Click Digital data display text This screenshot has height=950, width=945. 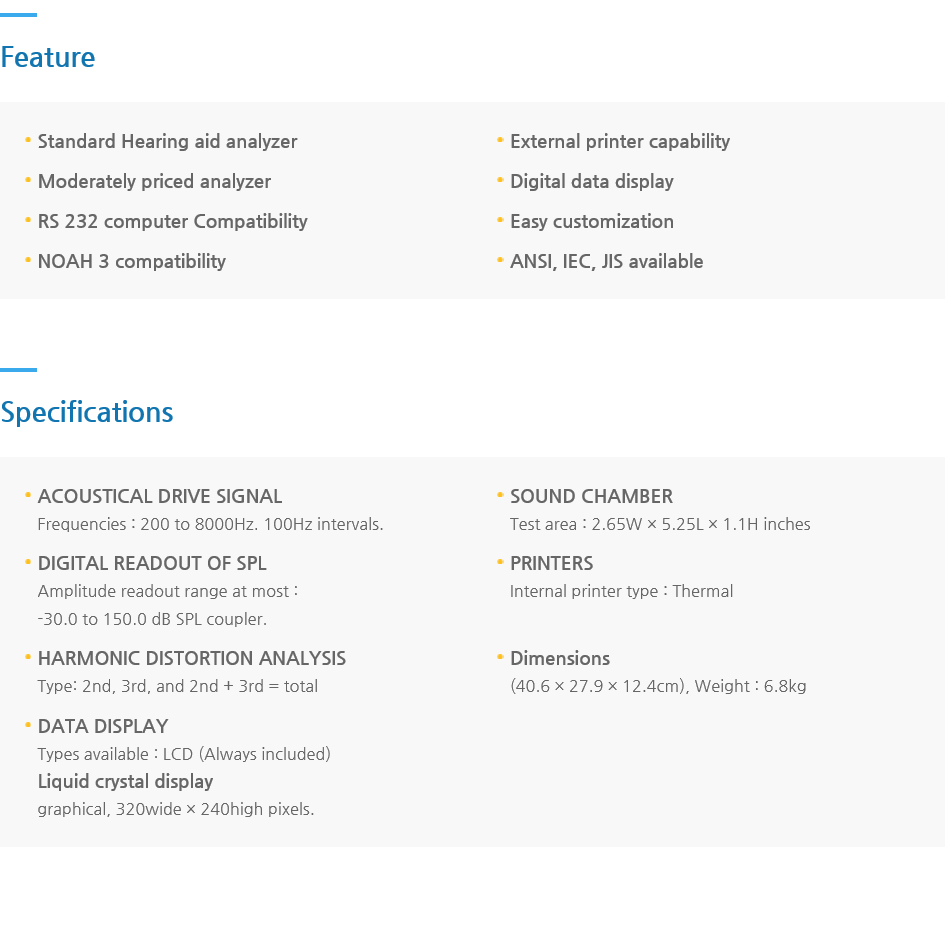[592, 181]
